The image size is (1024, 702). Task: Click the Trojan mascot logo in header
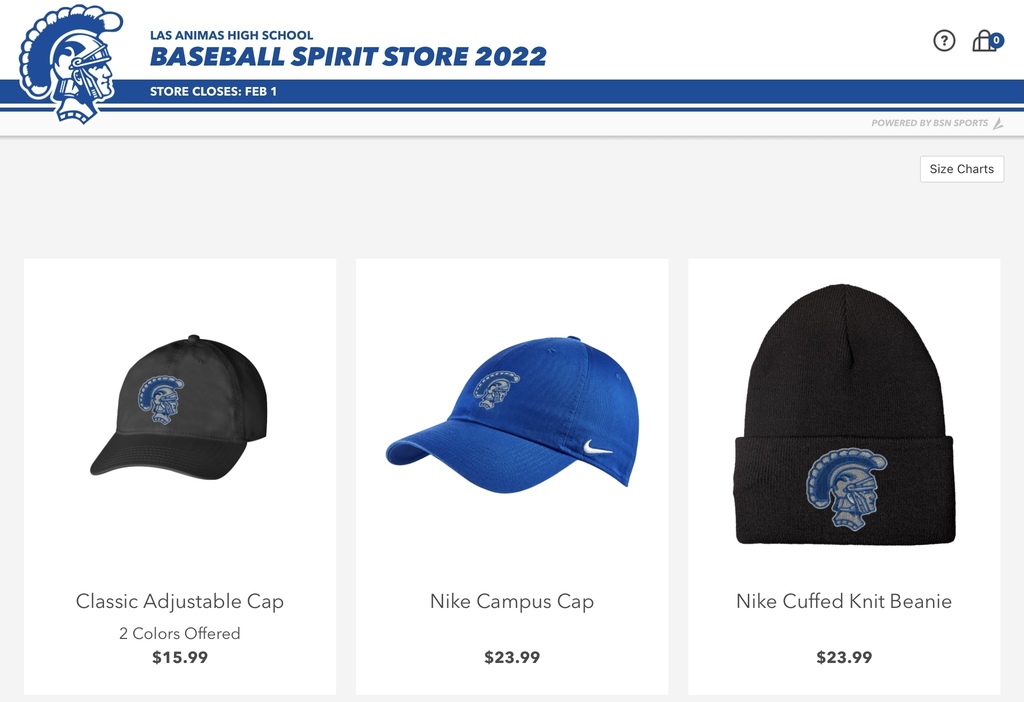click(70, 64)
